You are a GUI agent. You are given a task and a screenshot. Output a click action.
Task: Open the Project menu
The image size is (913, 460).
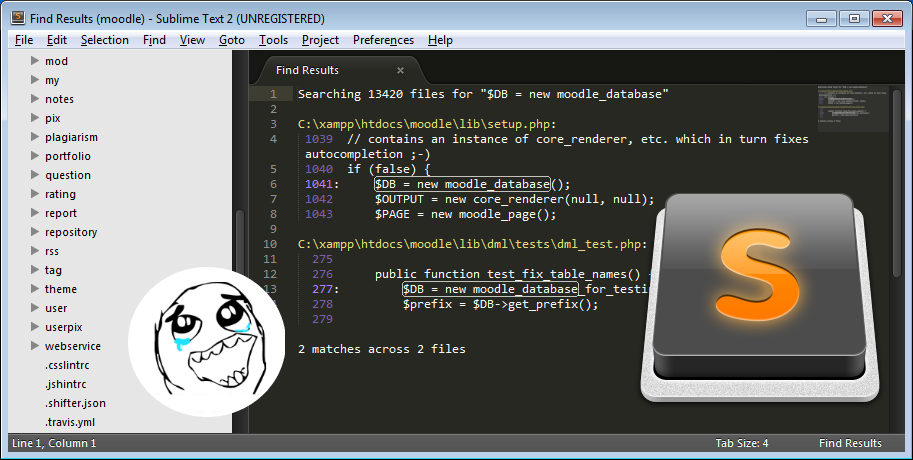pos(320,40)
